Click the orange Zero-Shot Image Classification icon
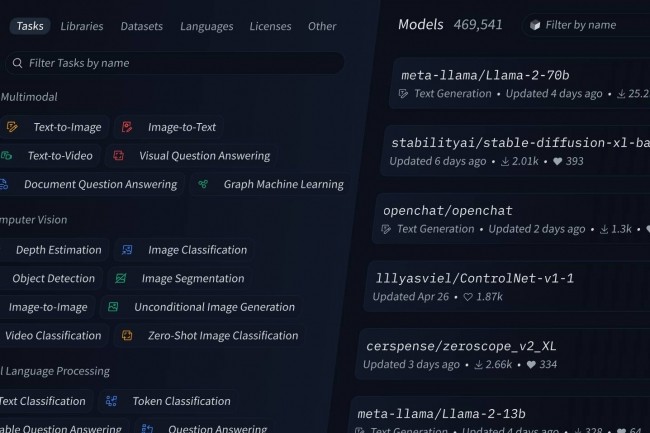Viewport: 650px width, 433px height. (x=127, y=336)
